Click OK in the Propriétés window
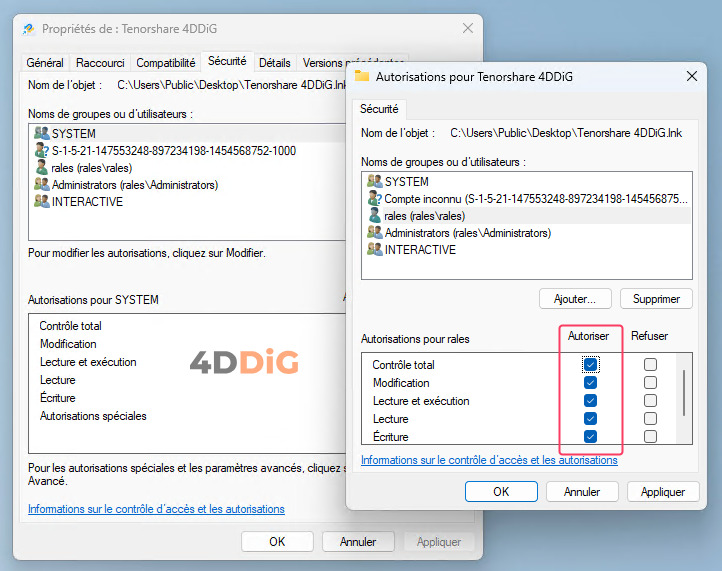This screenshot has height=571, width=722. [277, 542]
